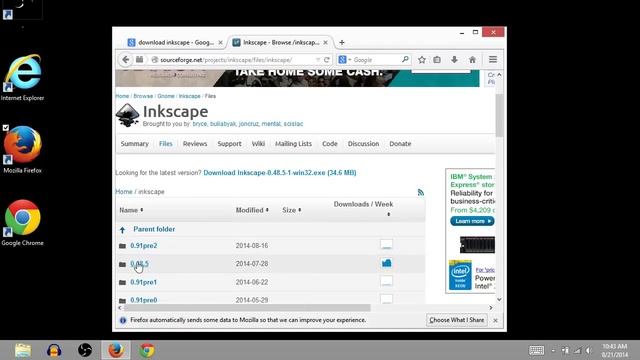The width and height of the screenshot is (640, 360).
Task: Click the bryce contributor link
Action: pos(200,124)
